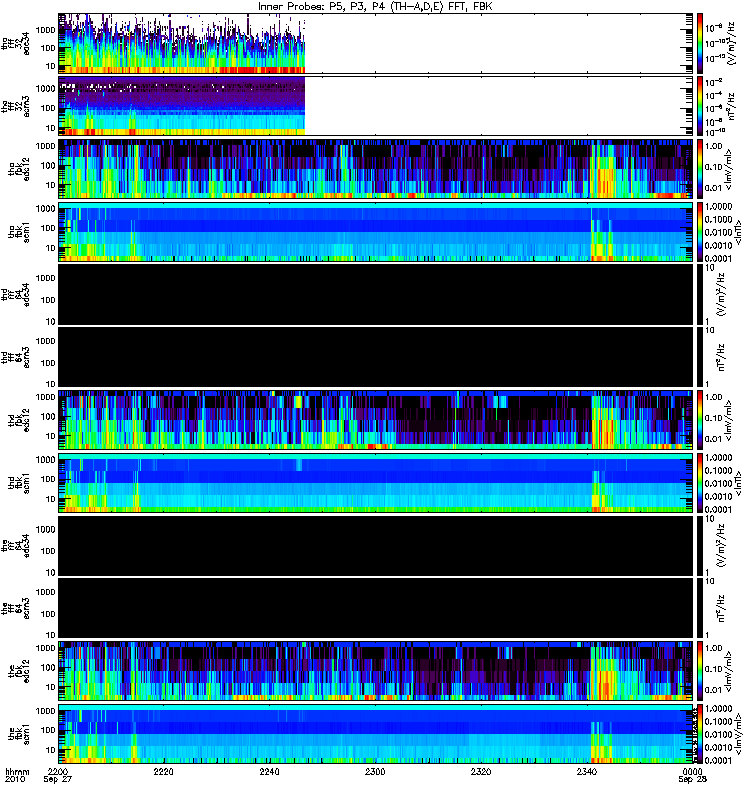Click the color bar beside thd fbk scm1 panel
The width and height of the screenshot is (750, 800).
(x=700, y=483)
